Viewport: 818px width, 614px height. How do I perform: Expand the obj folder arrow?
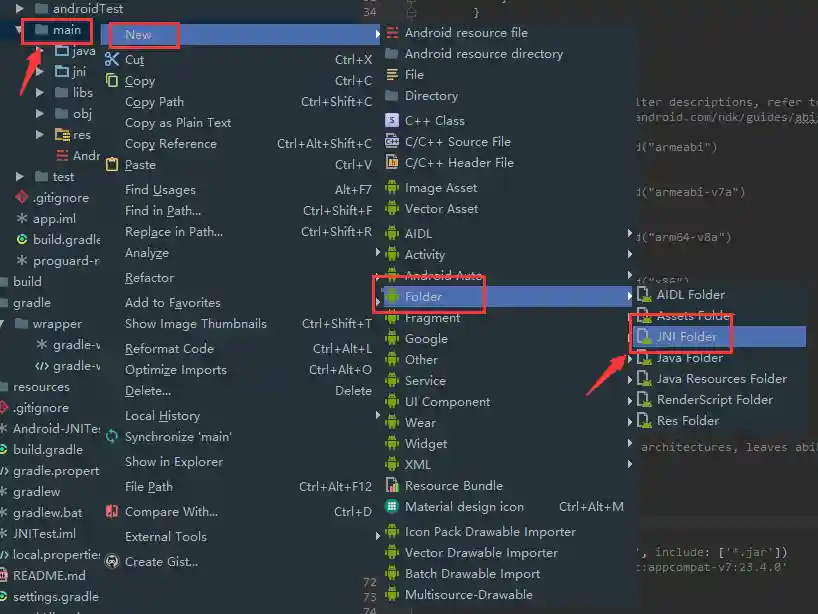pos(40,113)
